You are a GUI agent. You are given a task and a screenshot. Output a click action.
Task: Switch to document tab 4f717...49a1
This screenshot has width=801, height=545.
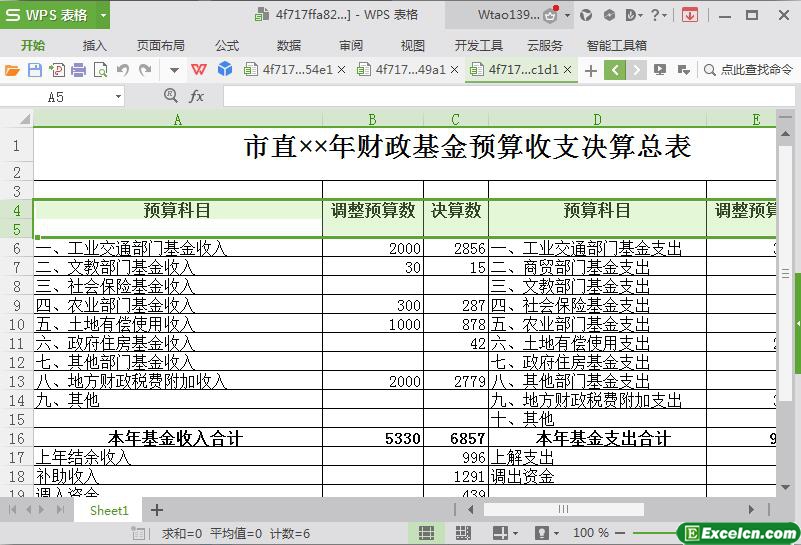click(x=402, y=69)
